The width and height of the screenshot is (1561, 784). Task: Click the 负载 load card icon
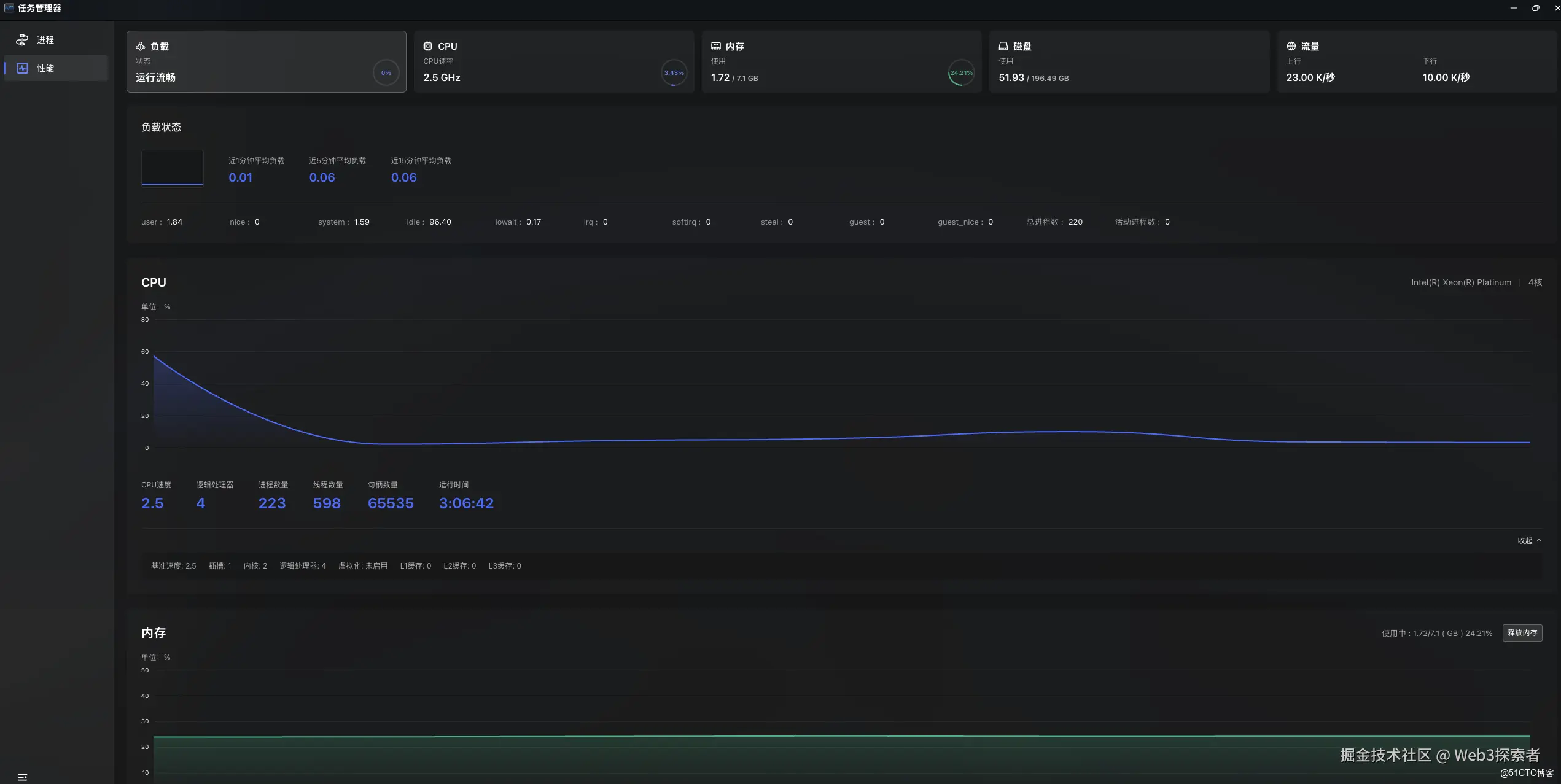click(141, 47)
